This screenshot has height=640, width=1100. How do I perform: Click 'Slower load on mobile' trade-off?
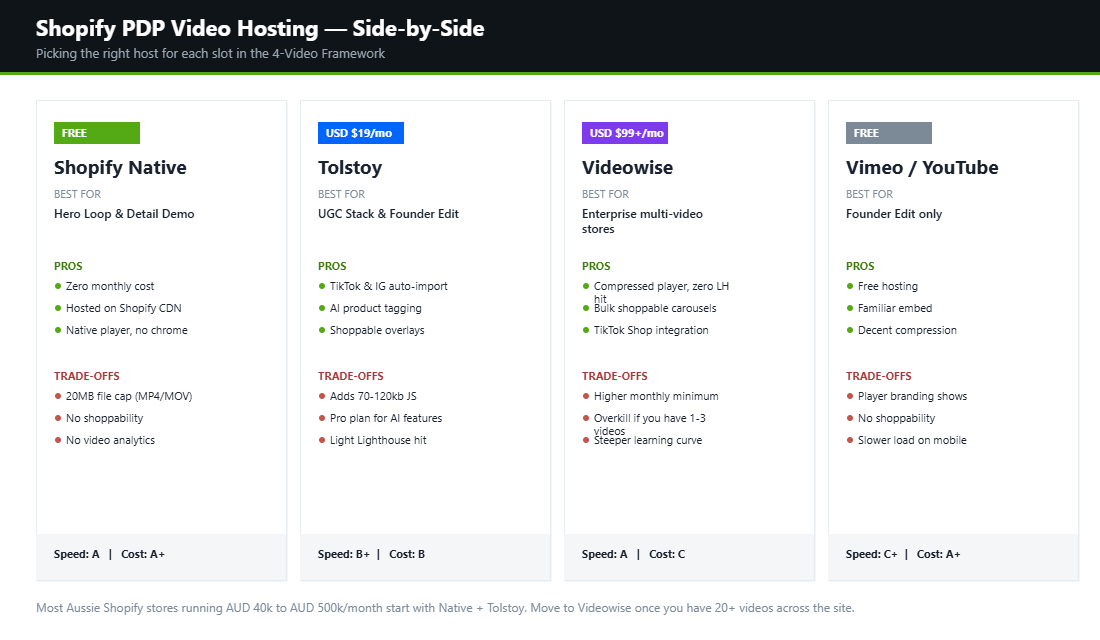911,440
